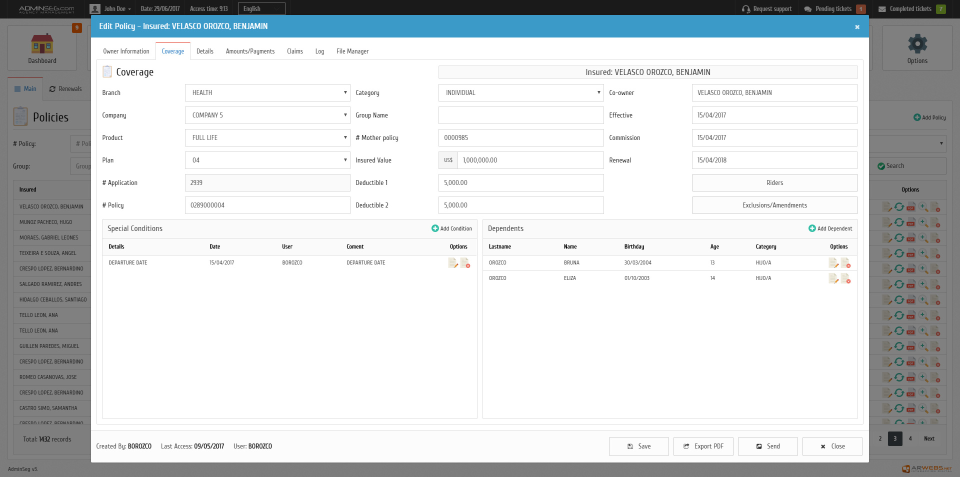This screenshot has height=477, width=960.
Task: Edit dependent ELIZA OROZCO
Action: coord(834,279)
